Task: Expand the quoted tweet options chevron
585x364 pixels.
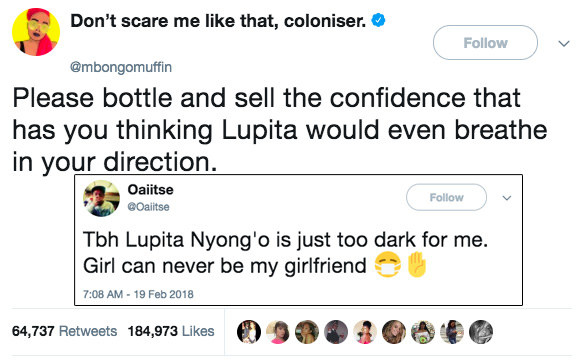Action: point(507,198)
